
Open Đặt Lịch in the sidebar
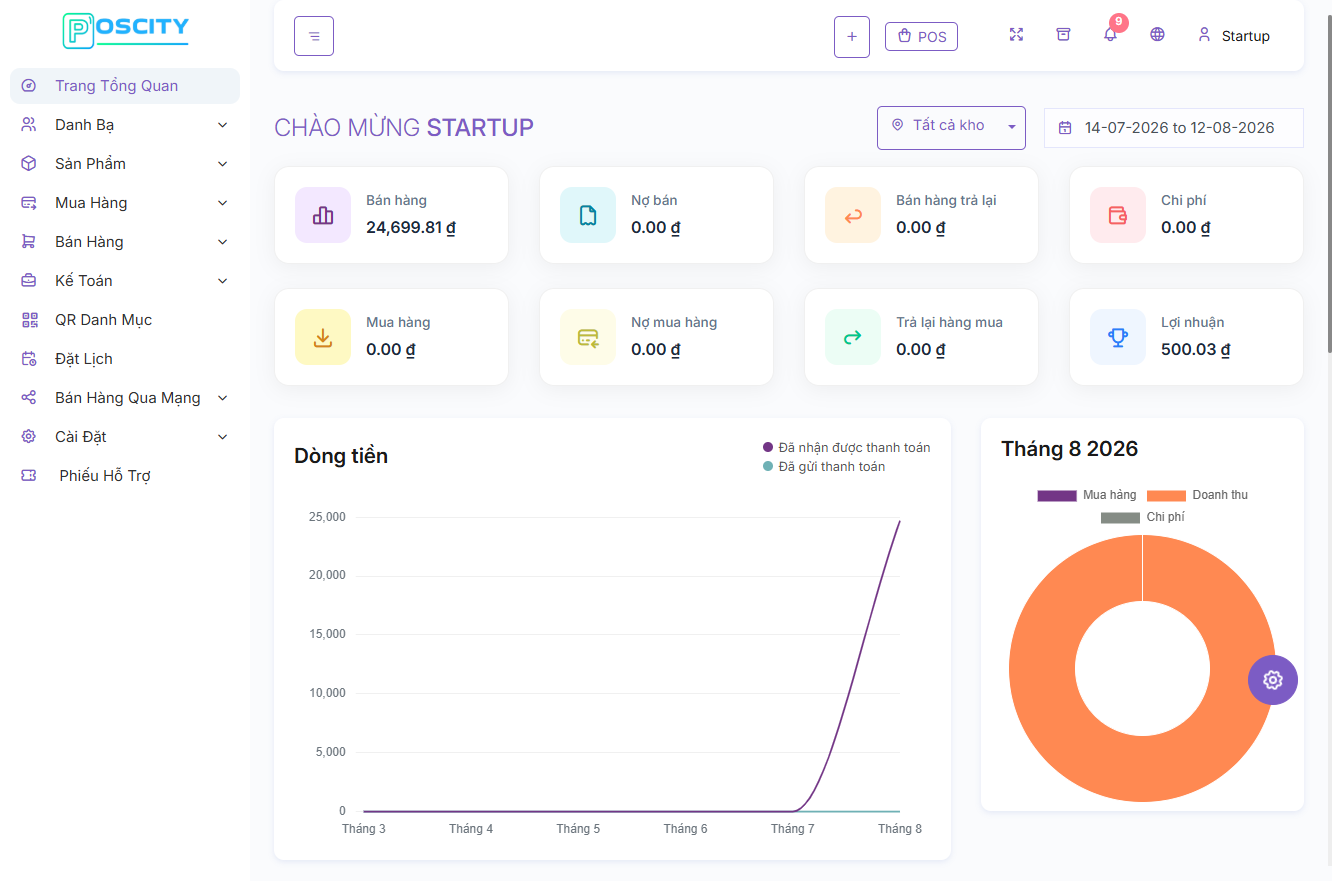pyautogui.click(x=125, y=359)
